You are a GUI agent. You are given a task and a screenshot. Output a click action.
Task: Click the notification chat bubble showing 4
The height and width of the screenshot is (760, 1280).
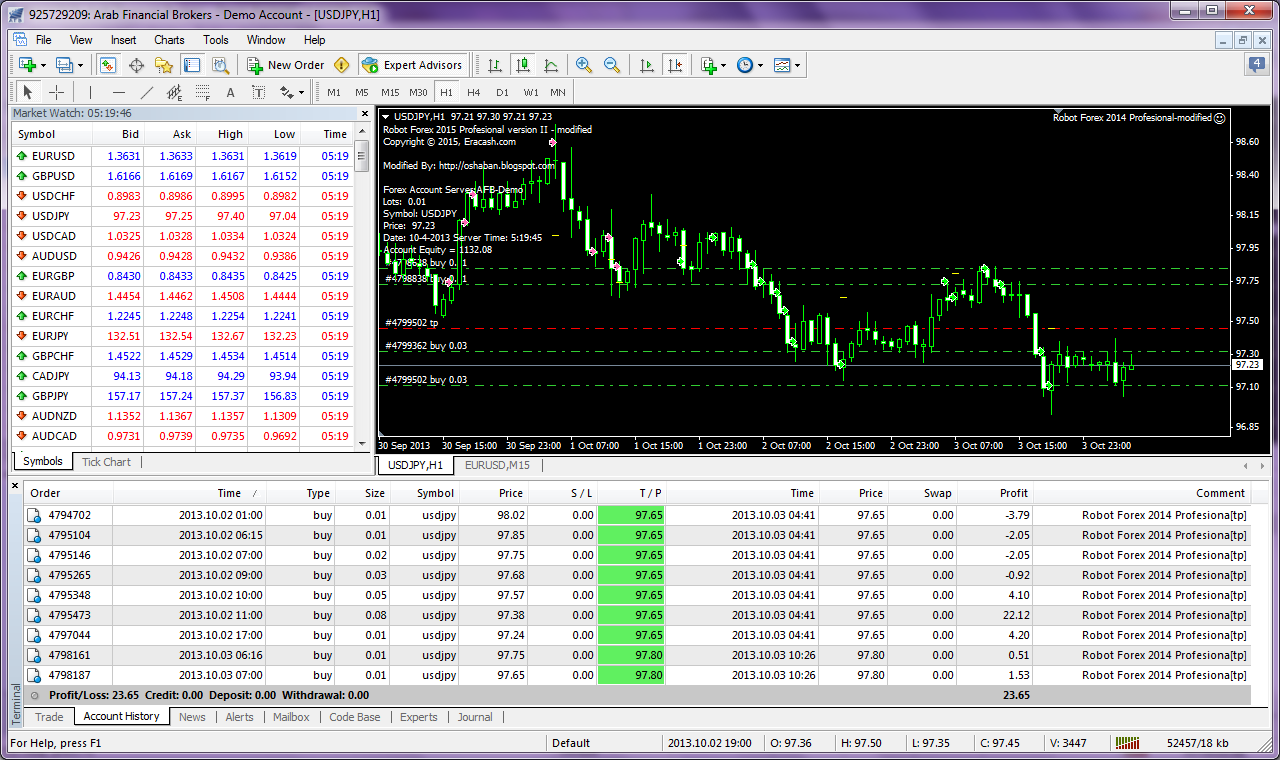click(x=1256, y=65)
